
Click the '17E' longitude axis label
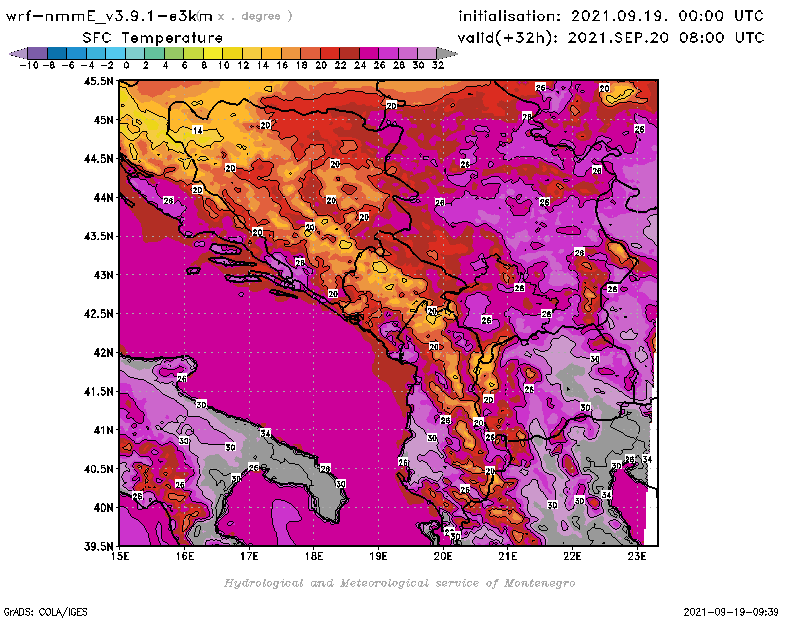click(249, 556)
